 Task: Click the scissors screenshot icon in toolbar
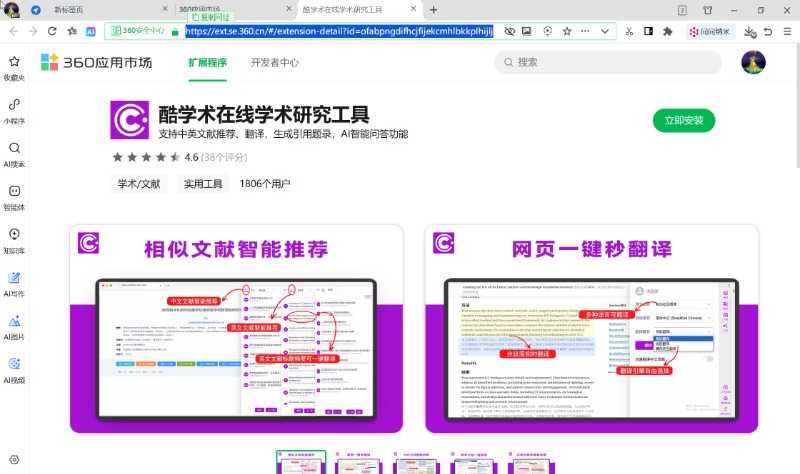point(629,31)
